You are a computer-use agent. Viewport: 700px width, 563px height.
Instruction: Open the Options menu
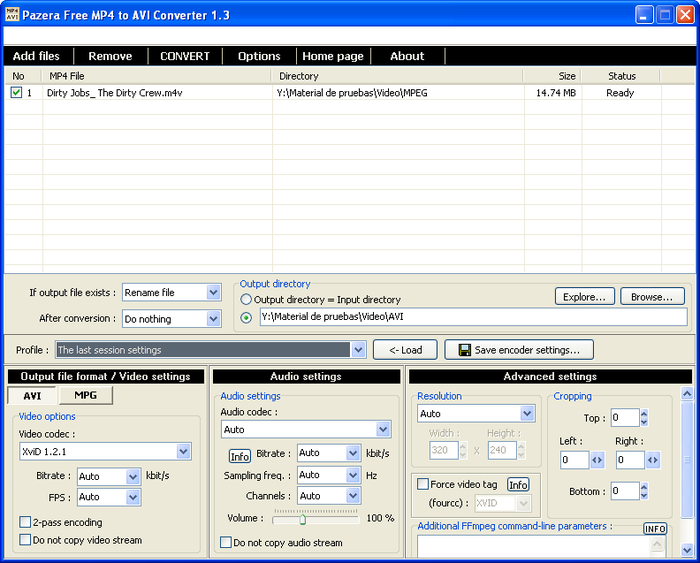[259, 56]
